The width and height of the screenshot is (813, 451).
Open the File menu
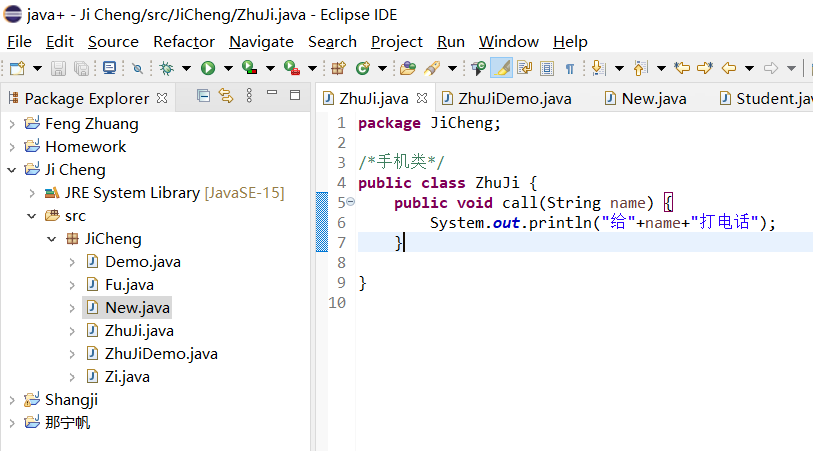[19, 41]
